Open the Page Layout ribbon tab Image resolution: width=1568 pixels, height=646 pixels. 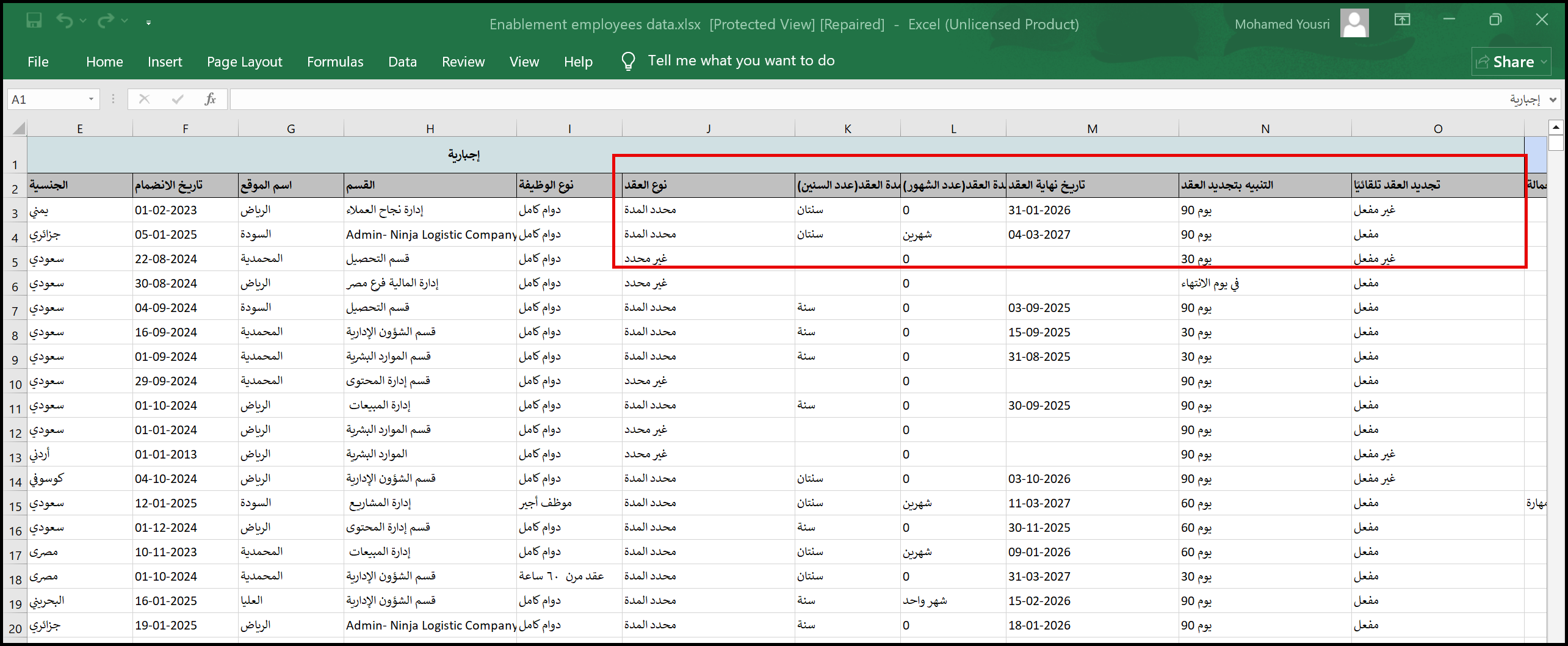point(244,62)
